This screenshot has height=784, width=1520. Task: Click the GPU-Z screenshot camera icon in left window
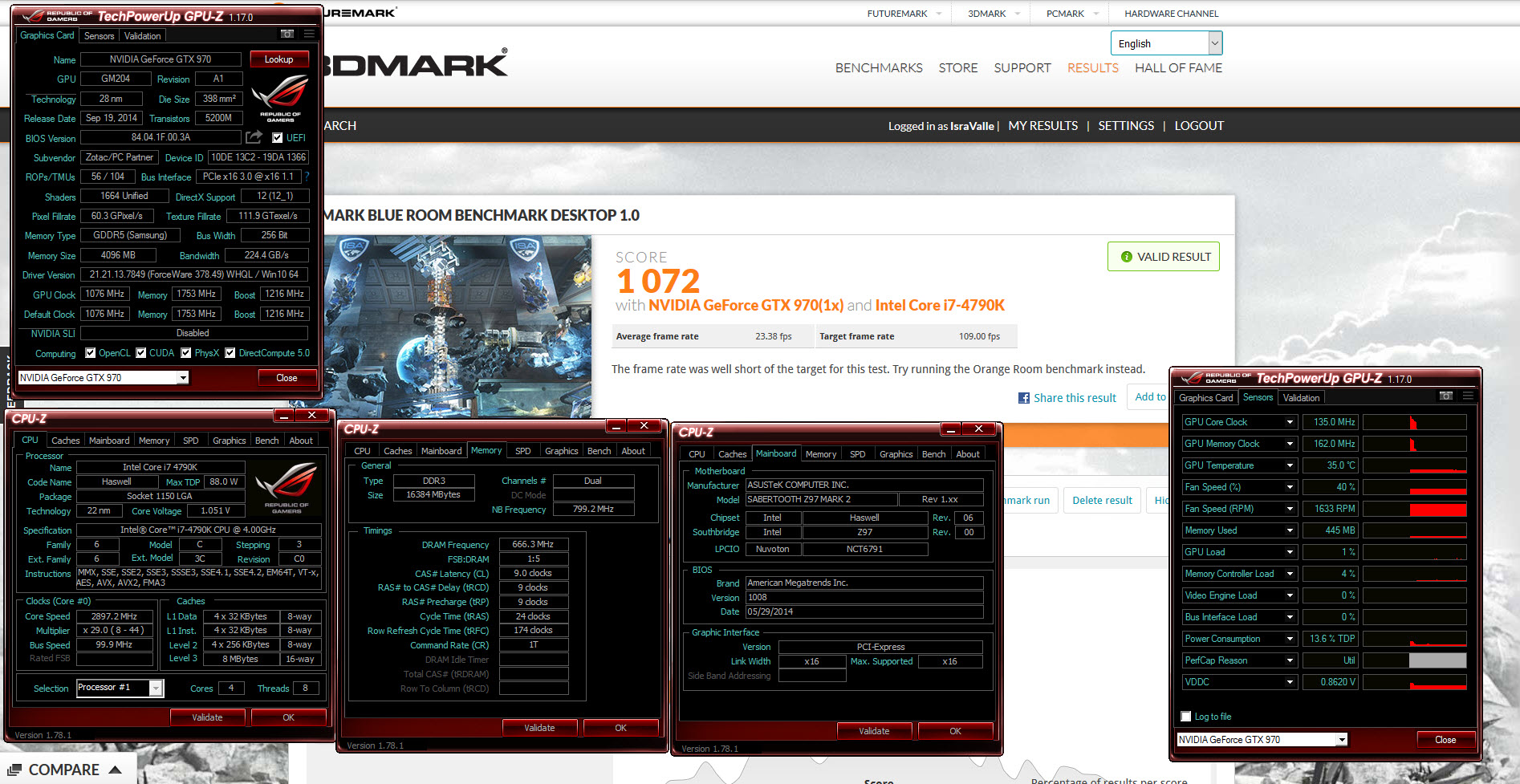pos(287,34)
